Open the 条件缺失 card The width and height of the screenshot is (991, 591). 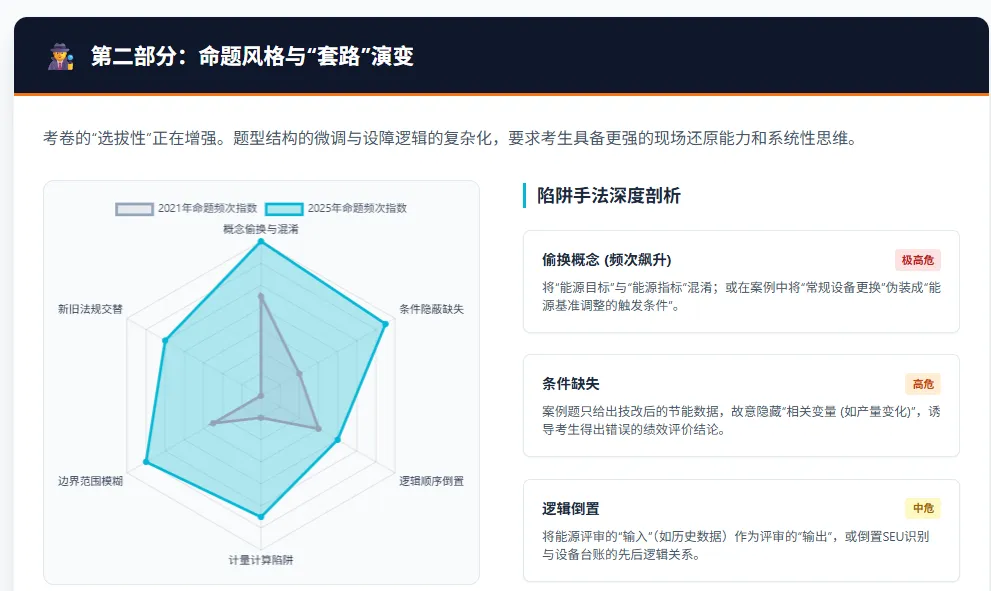[x=741, y=405]
